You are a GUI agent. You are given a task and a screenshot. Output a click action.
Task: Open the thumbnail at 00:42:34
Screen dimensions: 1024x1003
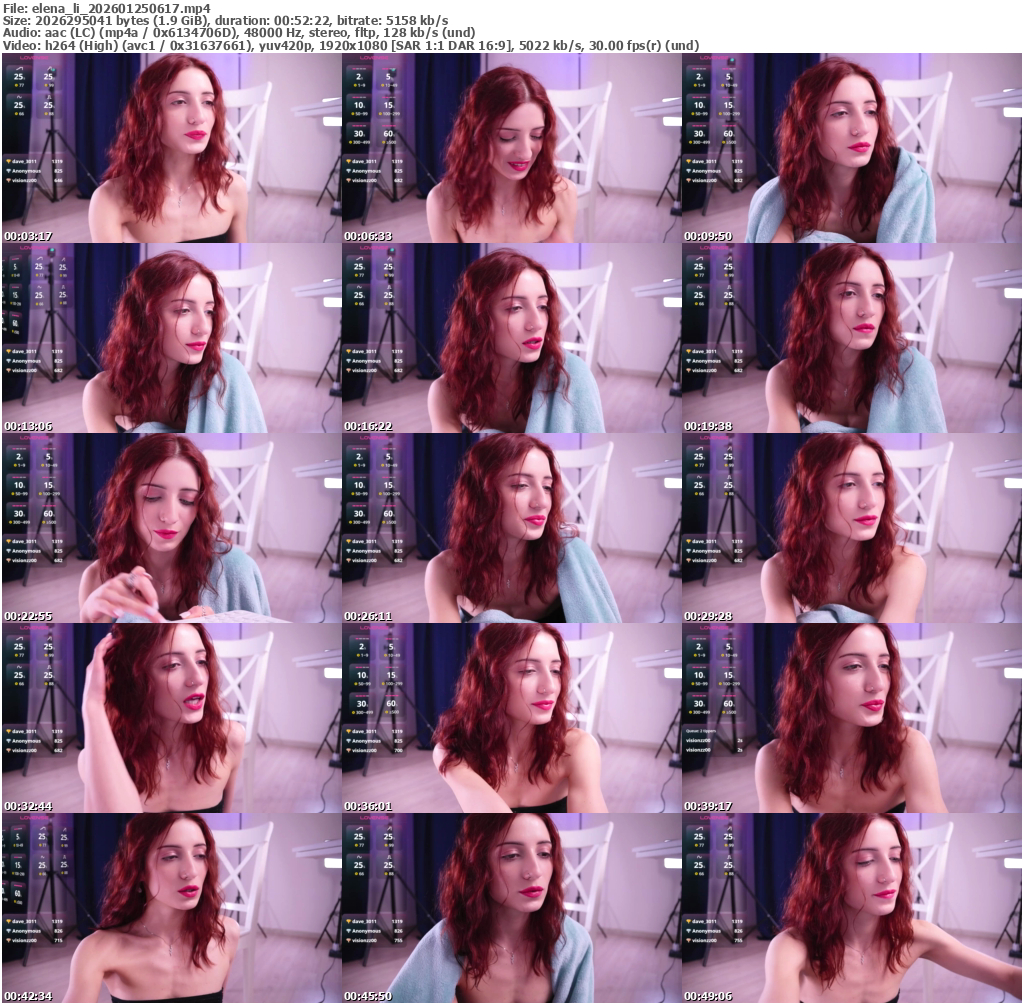pos(172,908)
